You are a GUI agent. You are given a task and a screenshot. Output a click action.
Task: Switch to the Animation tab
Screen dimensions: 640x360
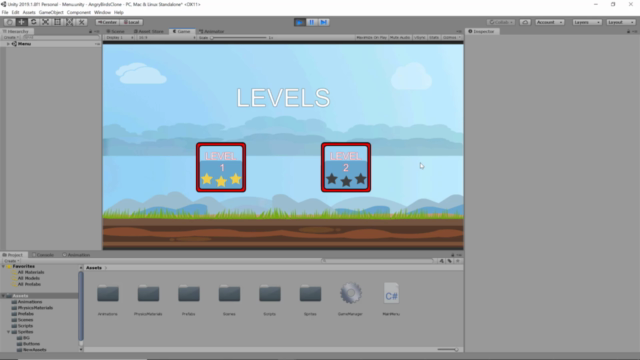coord(76,255)
